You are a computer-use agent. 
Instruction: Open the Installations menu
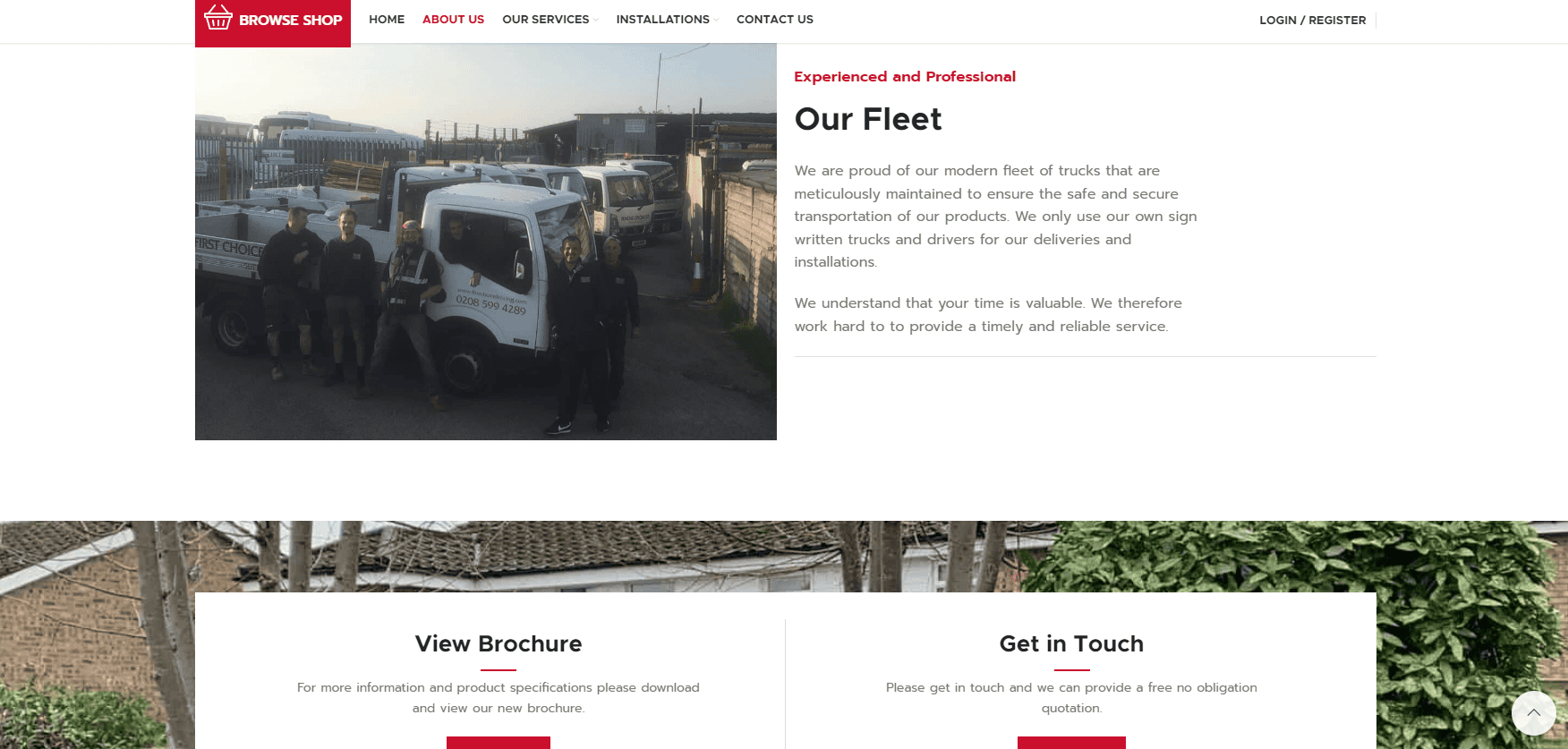662,19
